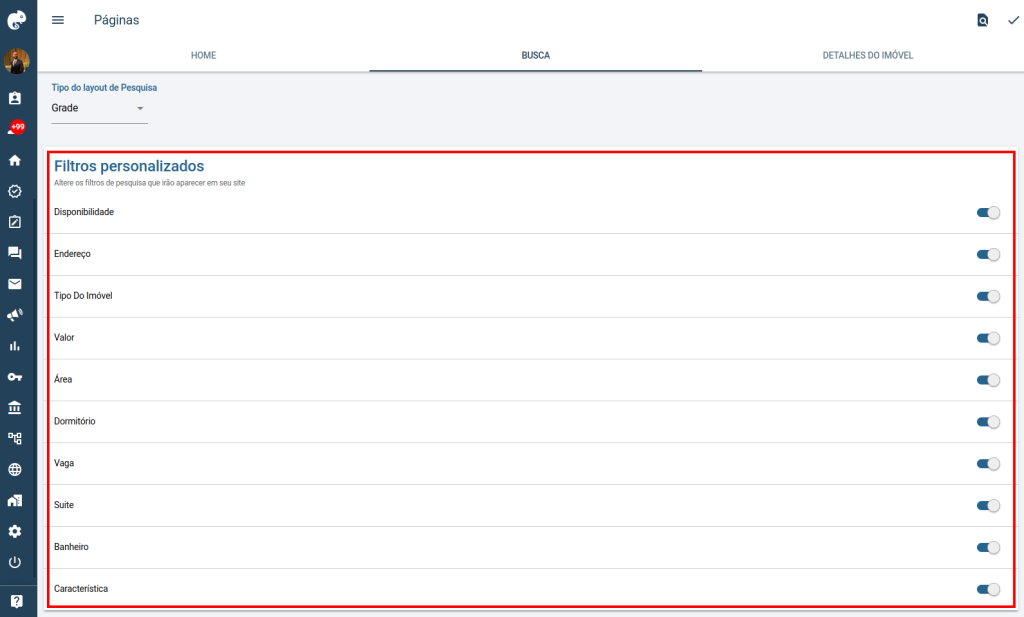
Task: Toggle the Dormitório filter switch
Action: (988, 422)
